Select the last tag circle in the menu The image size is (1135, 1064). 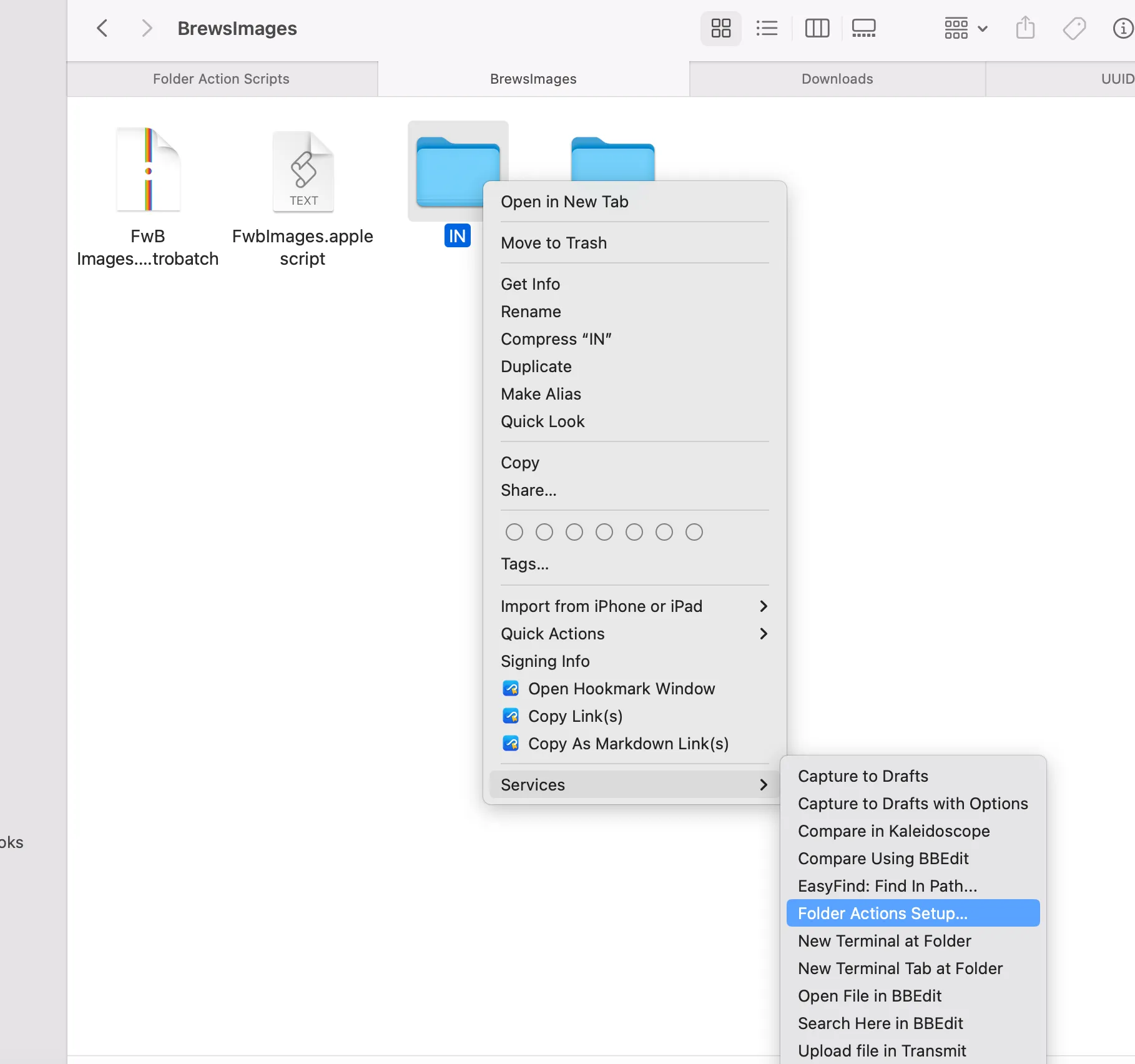pyautogui.click(x=694, y=531)
